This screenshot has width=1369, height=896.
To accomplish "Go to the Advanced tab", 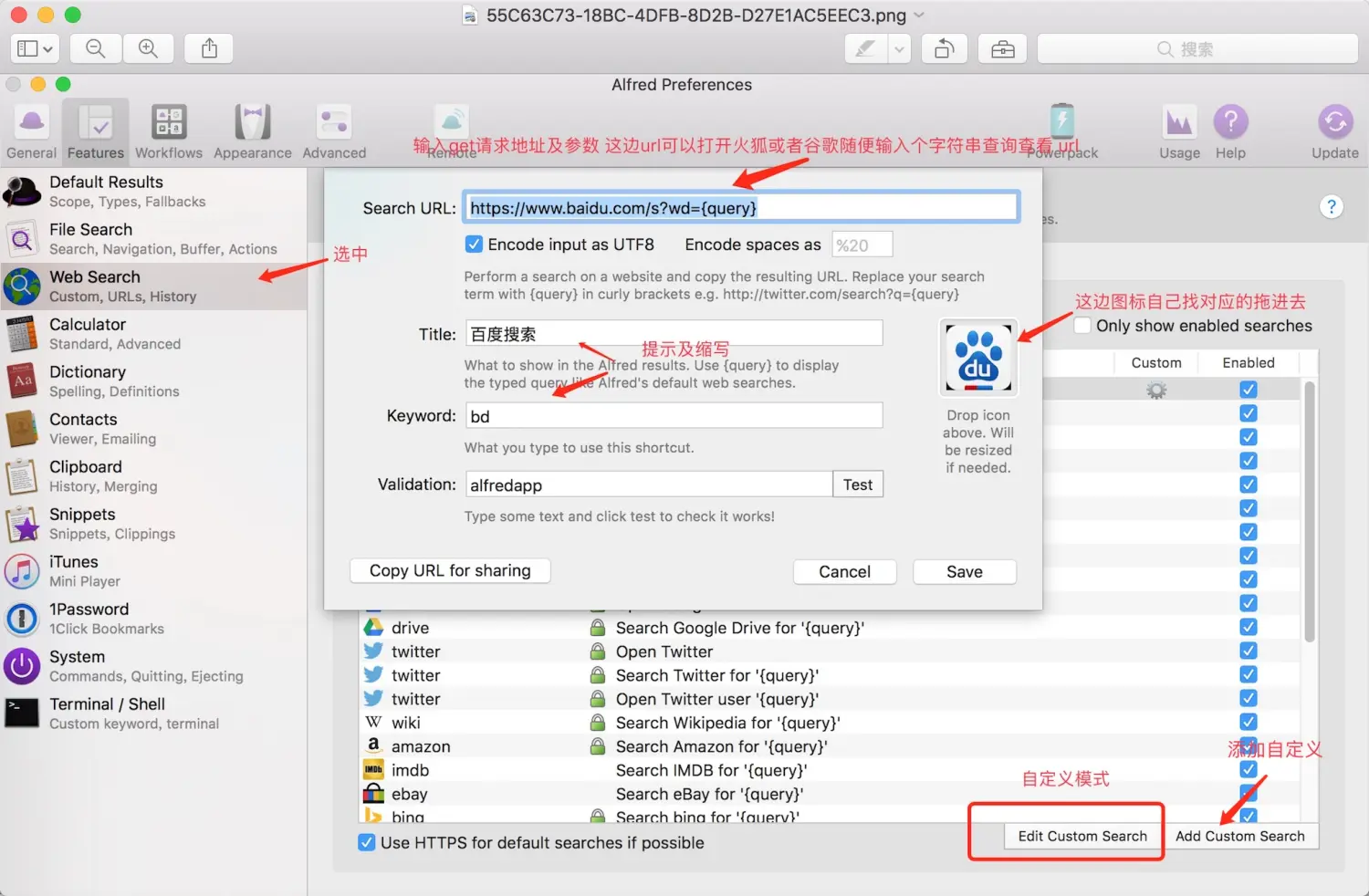I will pos(334,131).
